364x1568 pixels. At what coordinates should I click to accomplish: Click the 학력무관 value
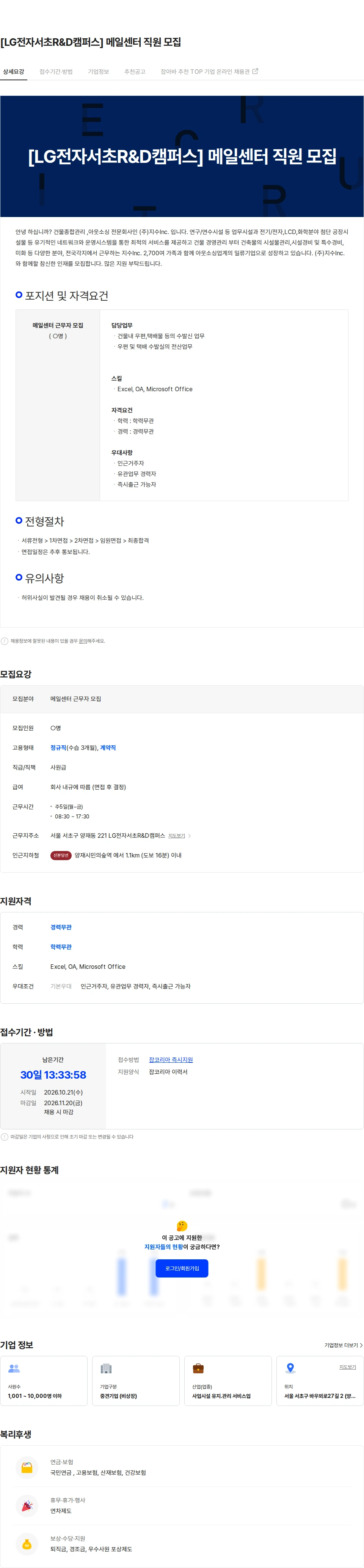[61, 946]
